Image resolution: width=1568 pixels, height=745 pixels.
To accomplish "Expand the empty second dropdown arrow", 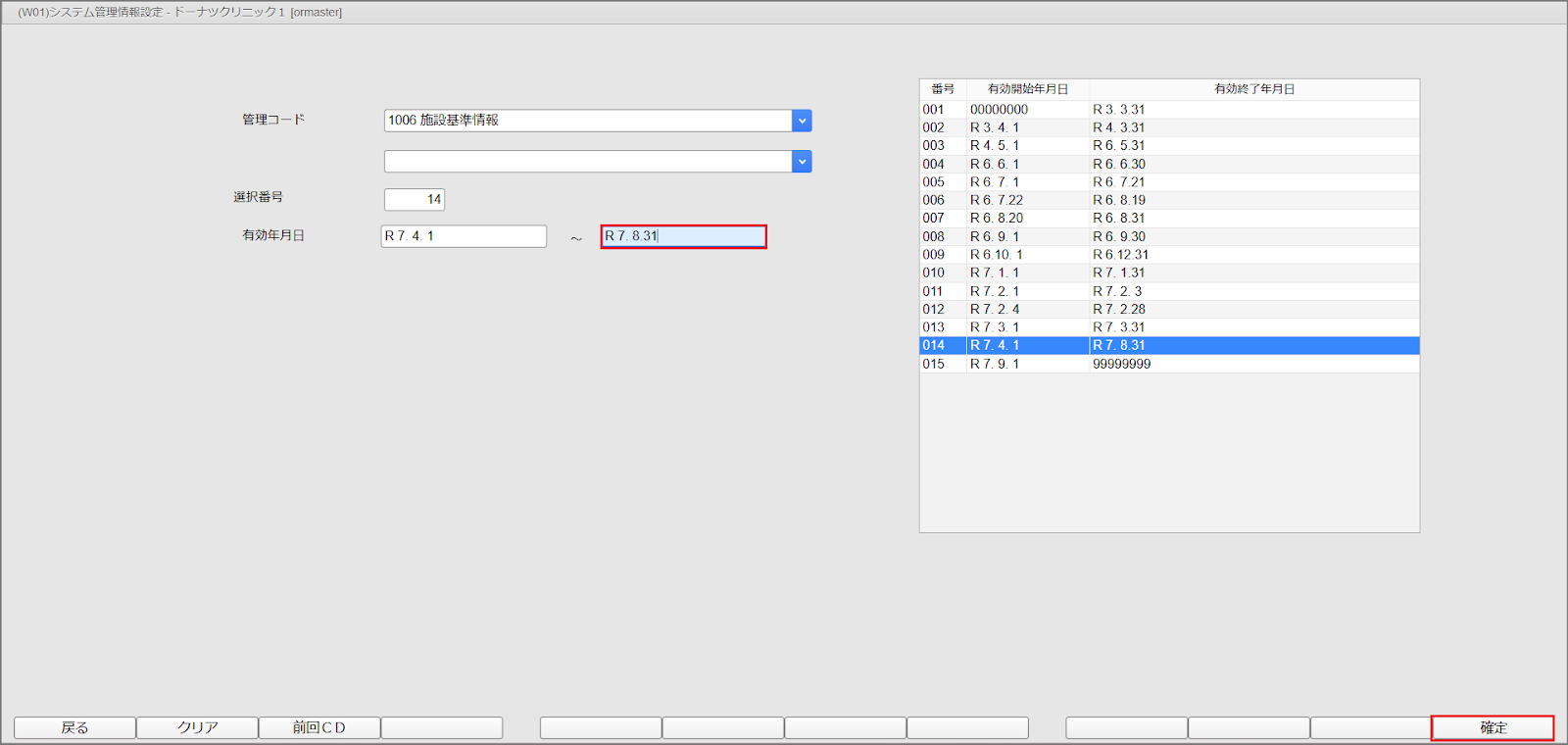I will click(x=802, y=162).
